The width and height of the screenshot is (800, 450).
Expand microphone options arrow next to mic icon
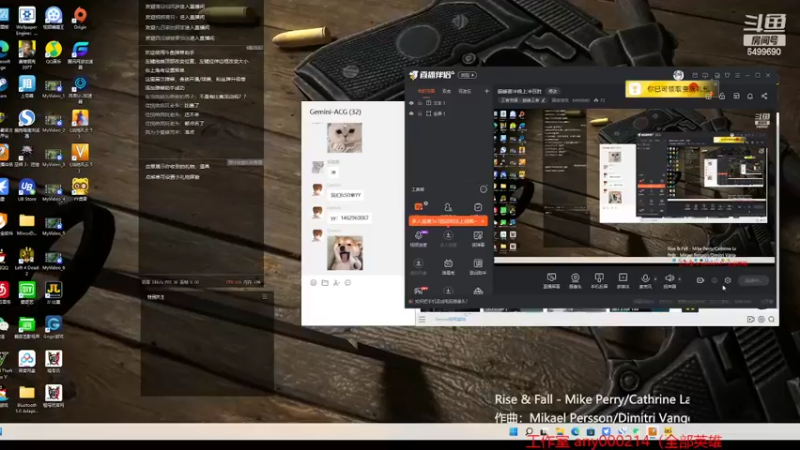(655, 279)
